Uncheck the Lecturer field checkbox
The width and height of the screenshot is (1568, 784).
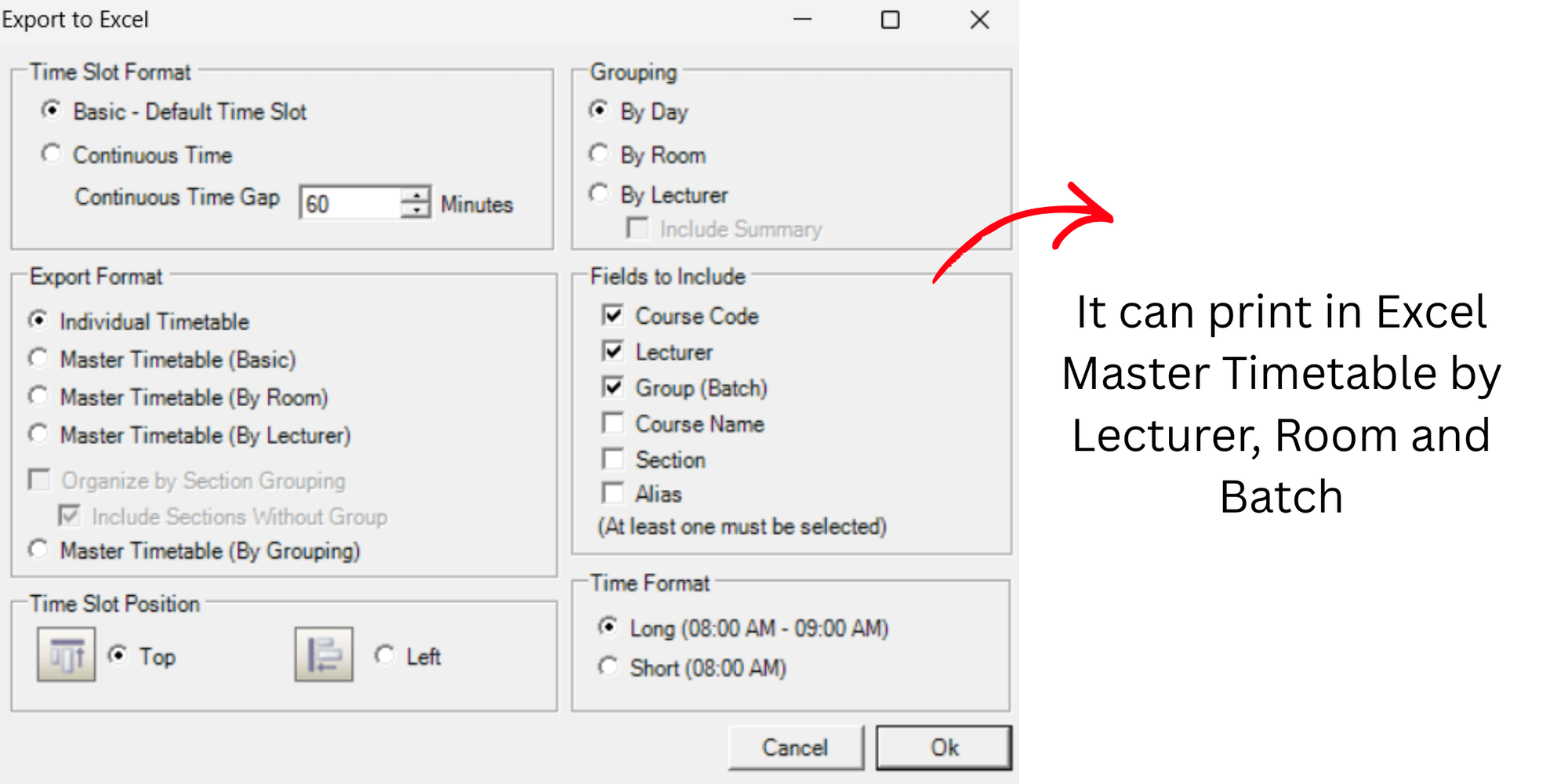click(x=613, y=350)
